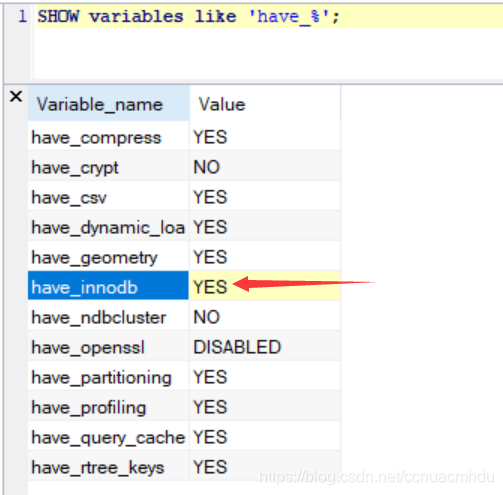Click the YES value of have_dynamic_loa
503x495 pixels.
pos(265,227)
